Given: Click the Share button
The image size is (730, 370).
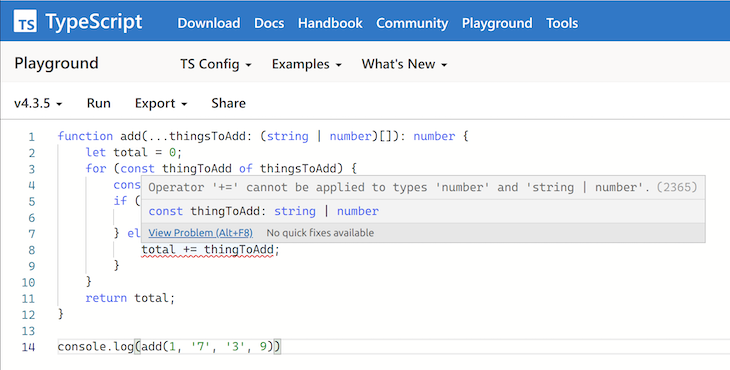Looking at the screenshot, I should [228, 103].
